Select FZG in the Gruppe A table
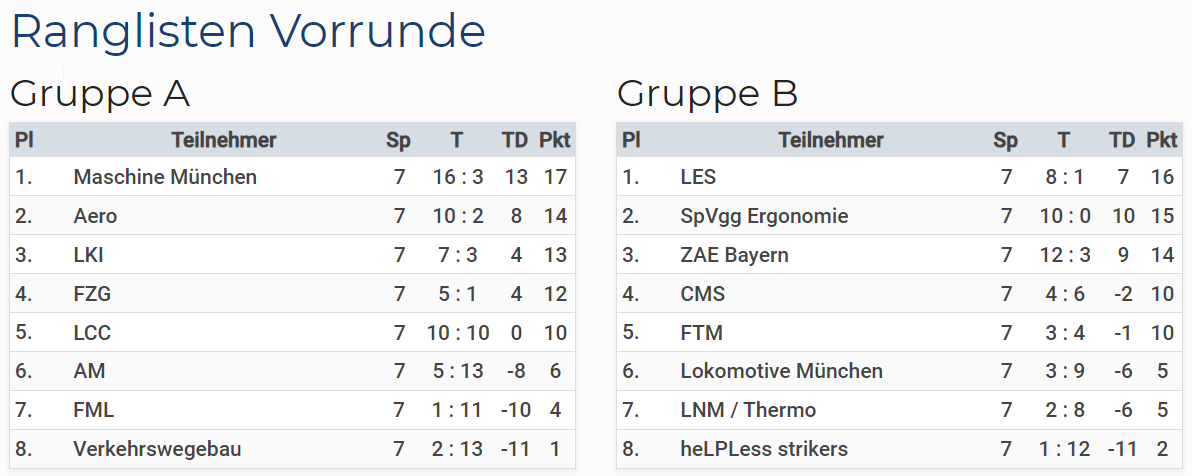 click(x=92, y=294)
